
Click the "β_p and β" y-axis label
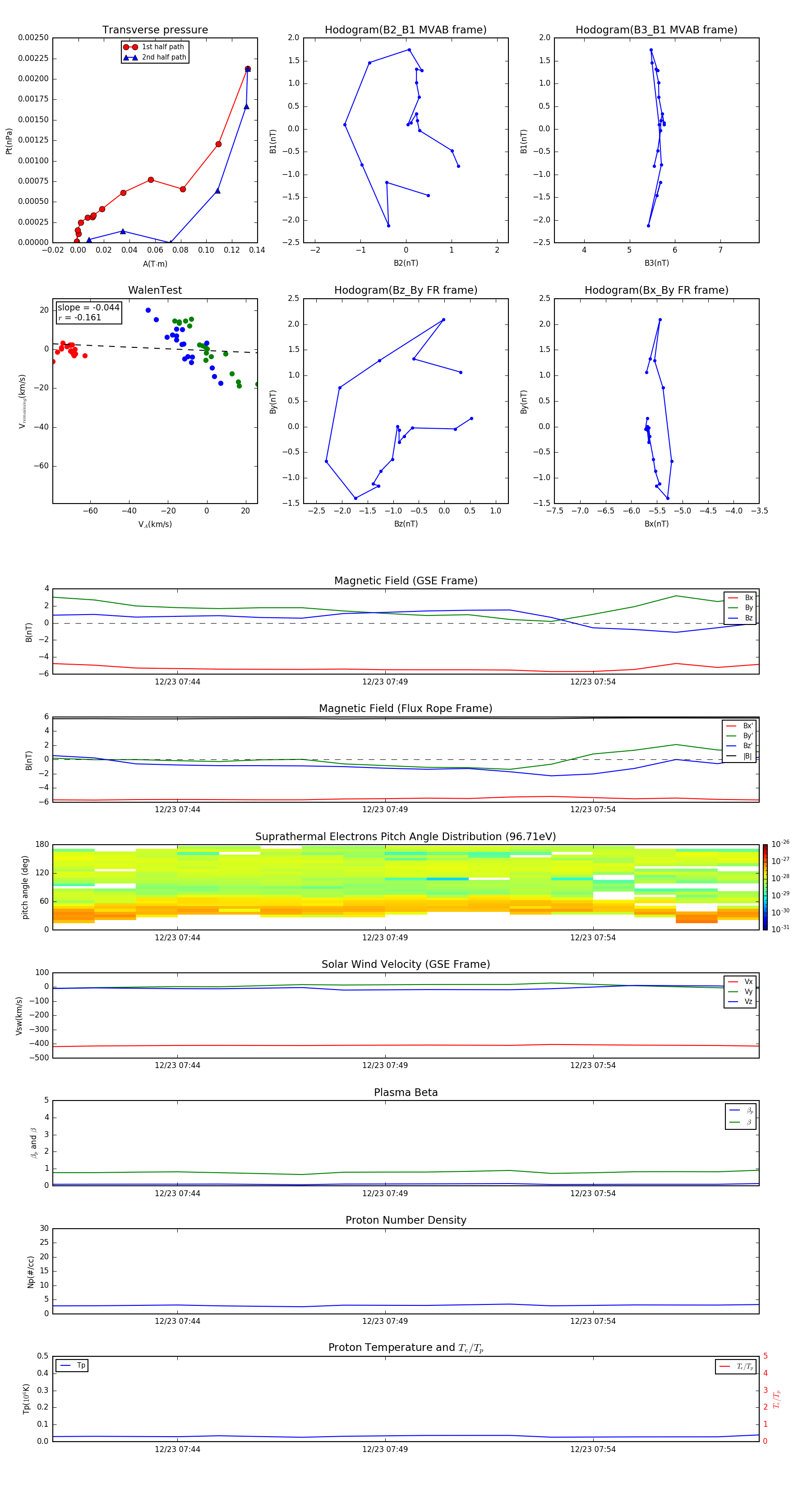click(33, 1143)
